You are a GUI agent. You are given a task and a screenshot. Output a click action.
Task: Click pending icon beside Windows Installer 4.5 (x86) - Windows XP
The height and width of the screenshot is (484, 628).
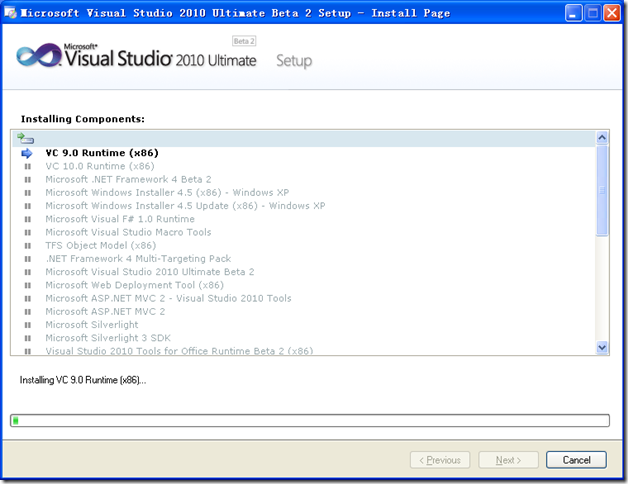point(28,193)
